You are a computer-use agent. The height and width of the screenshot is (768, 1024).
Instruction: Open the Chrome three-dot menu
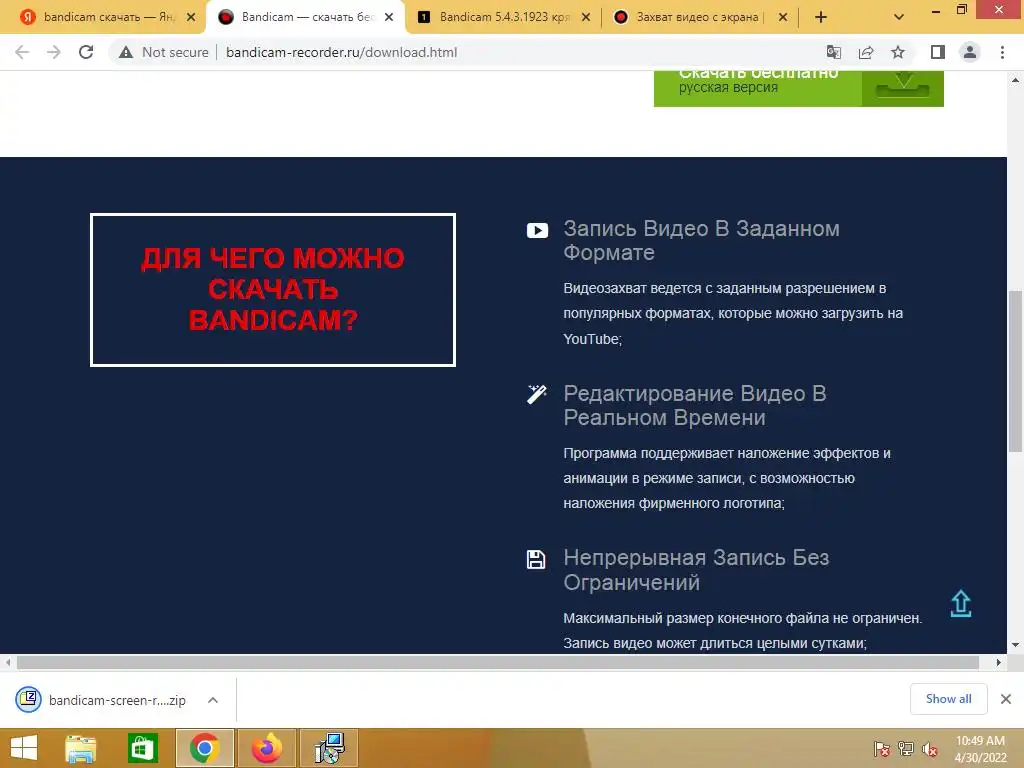[1002, 52]
